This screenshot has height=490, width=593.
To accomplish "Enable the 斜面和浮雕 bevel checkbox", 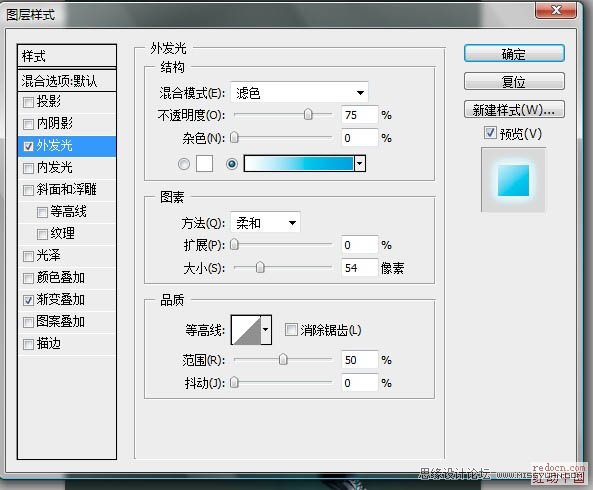I will [x=28, y=190].
